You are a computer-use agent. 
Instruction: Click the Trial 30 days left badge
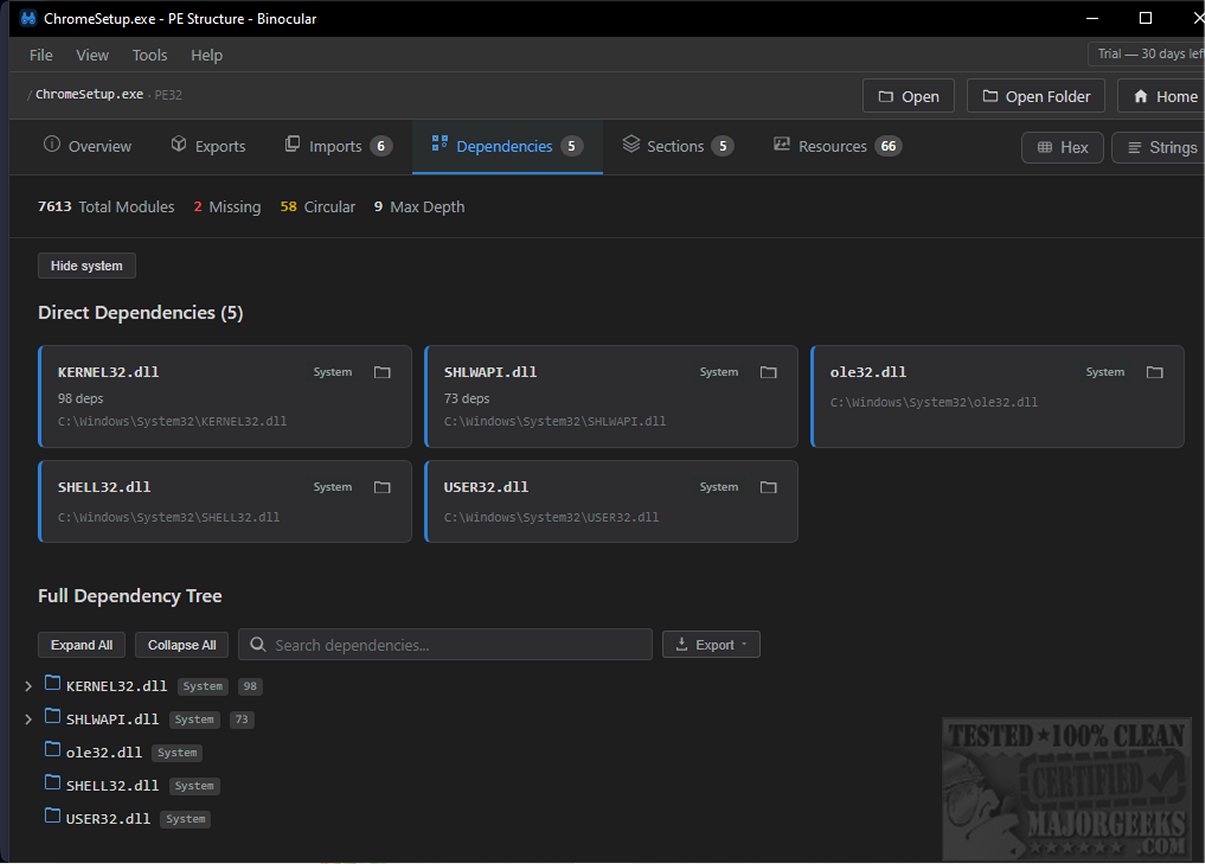point(1147,54)
